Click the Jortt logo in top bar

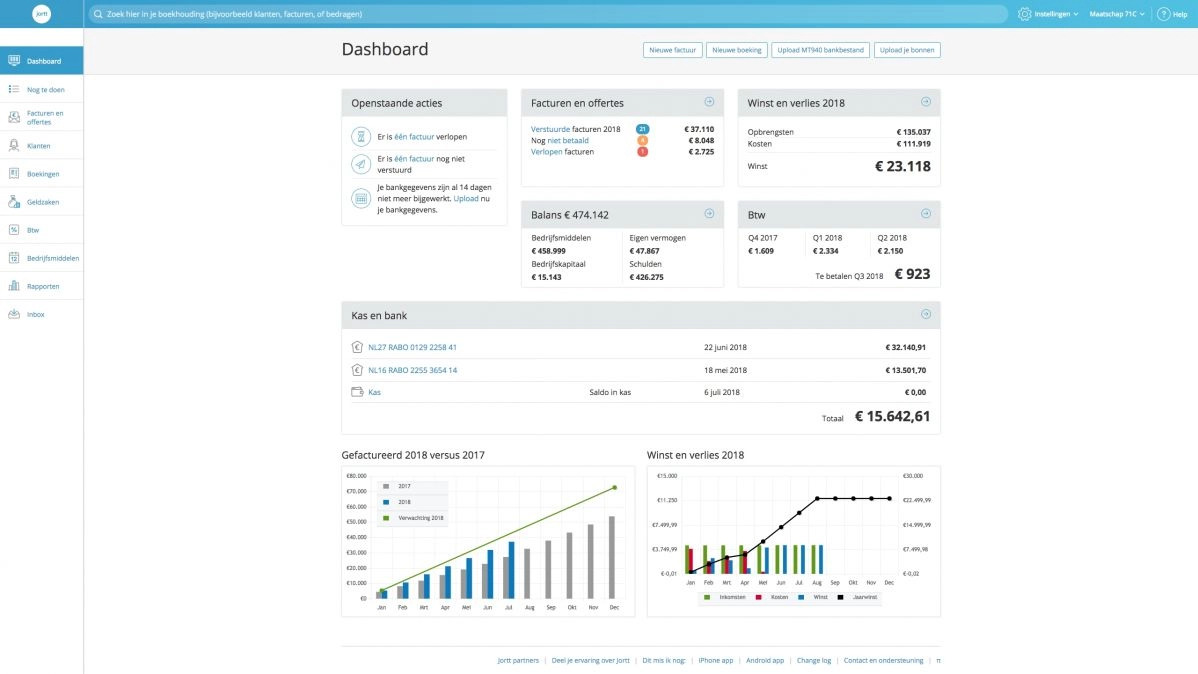pos(41,14)
